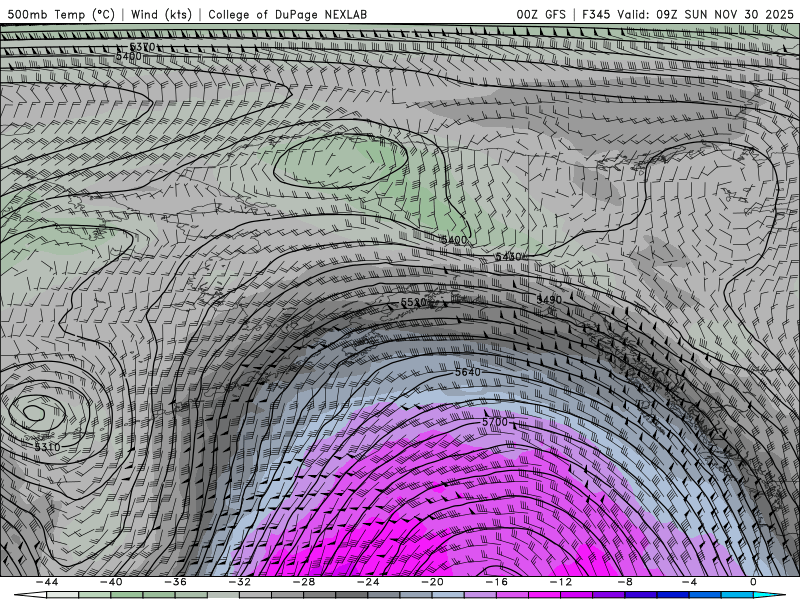Click the -8 colorbar tick label
This screenshot has width=800, height=600.
point(625,582)
